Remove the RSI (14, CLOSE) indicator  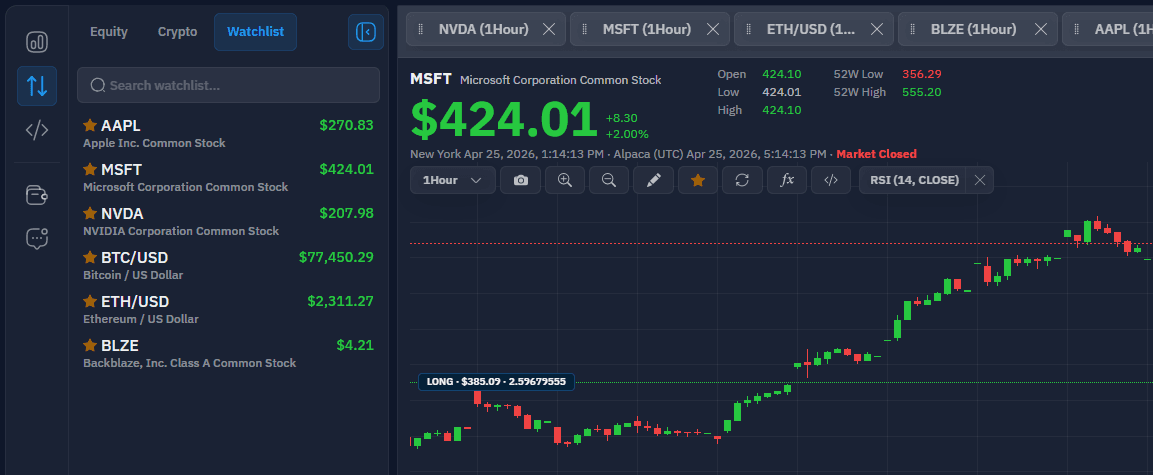pos(979,180)
